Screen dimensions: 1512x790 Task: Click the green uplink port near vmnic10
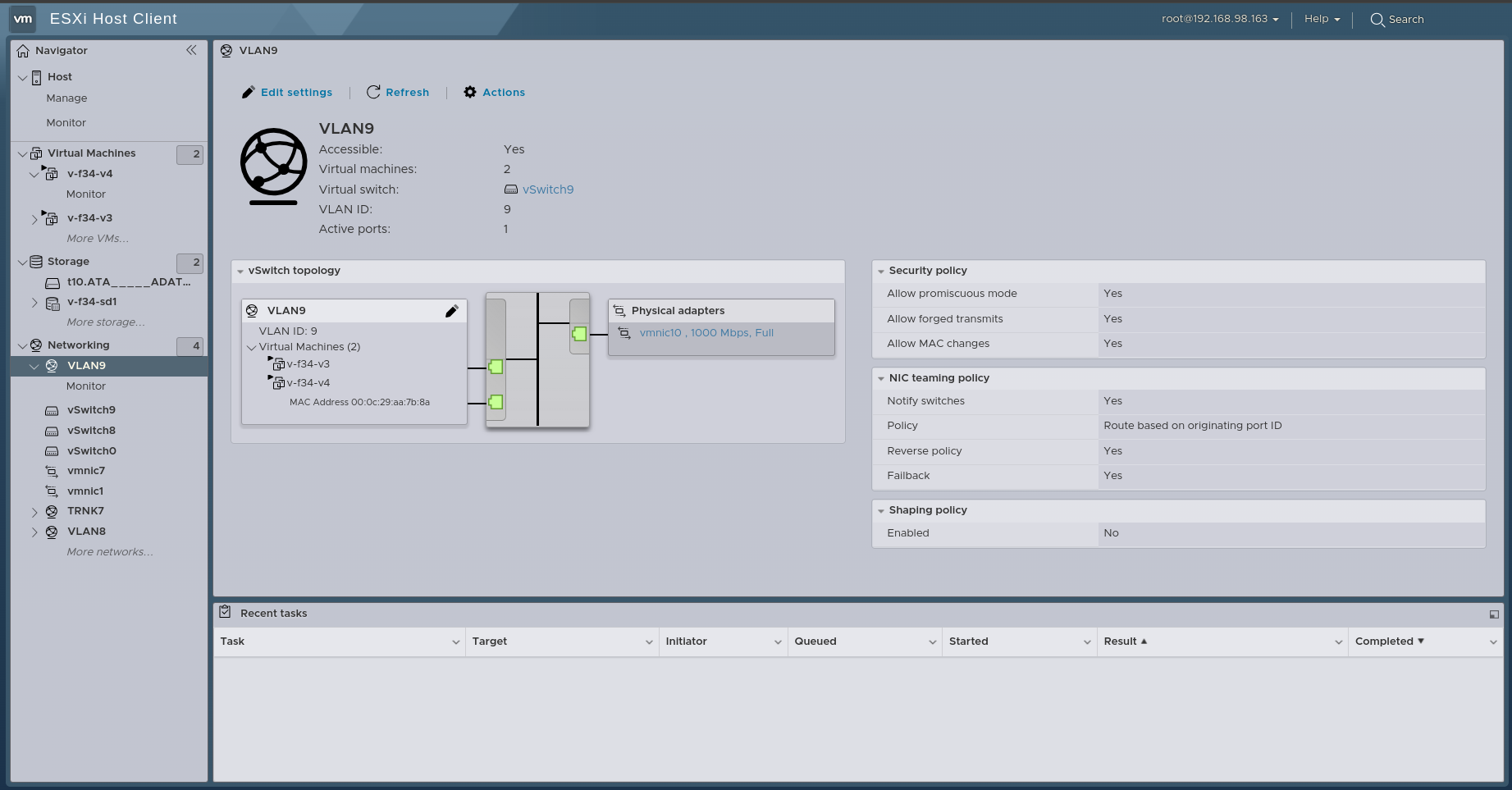pyautogui.click(x=579, y=334)
